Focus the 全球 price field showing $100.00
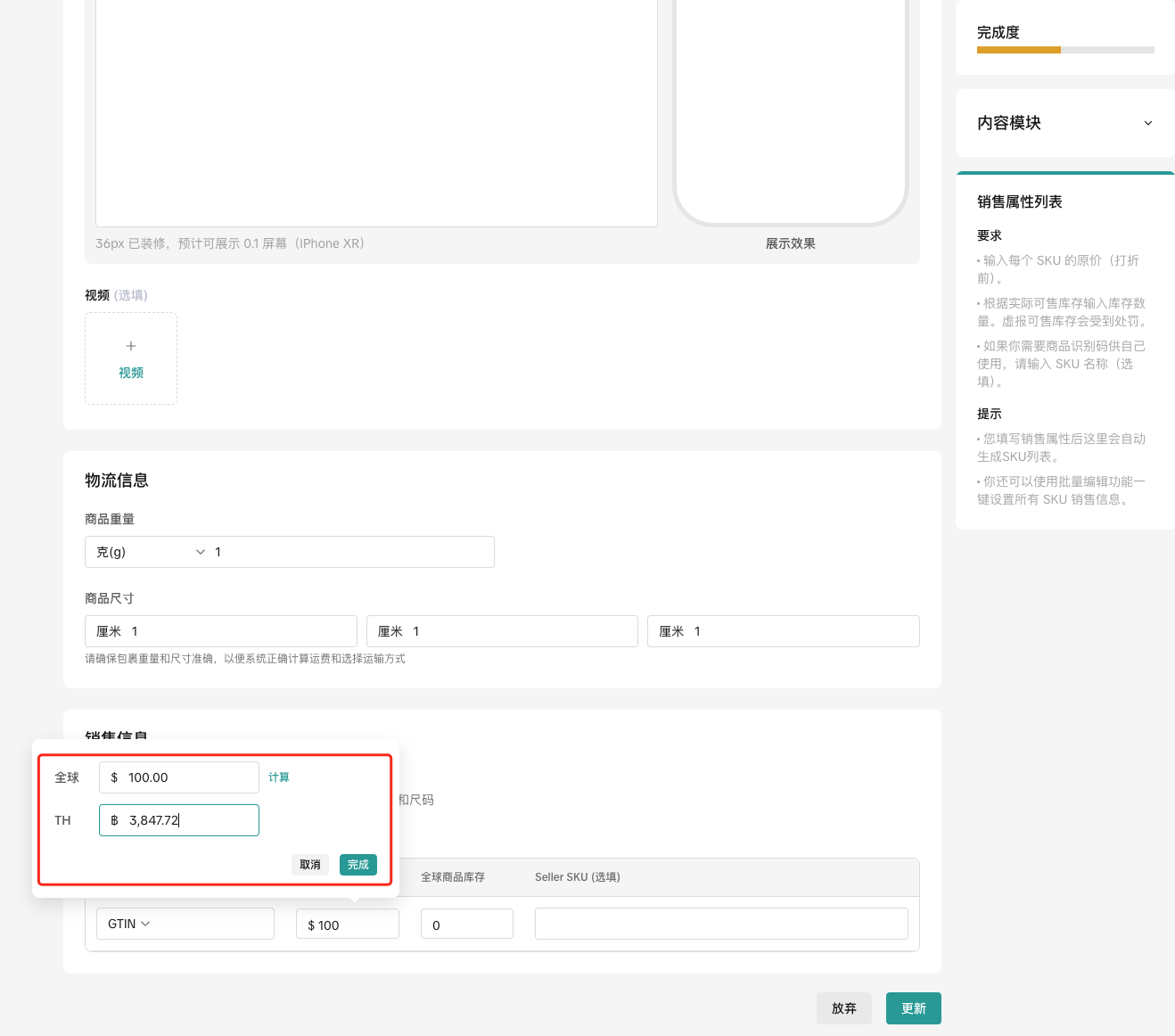1175x1036 pixels. 187,777
